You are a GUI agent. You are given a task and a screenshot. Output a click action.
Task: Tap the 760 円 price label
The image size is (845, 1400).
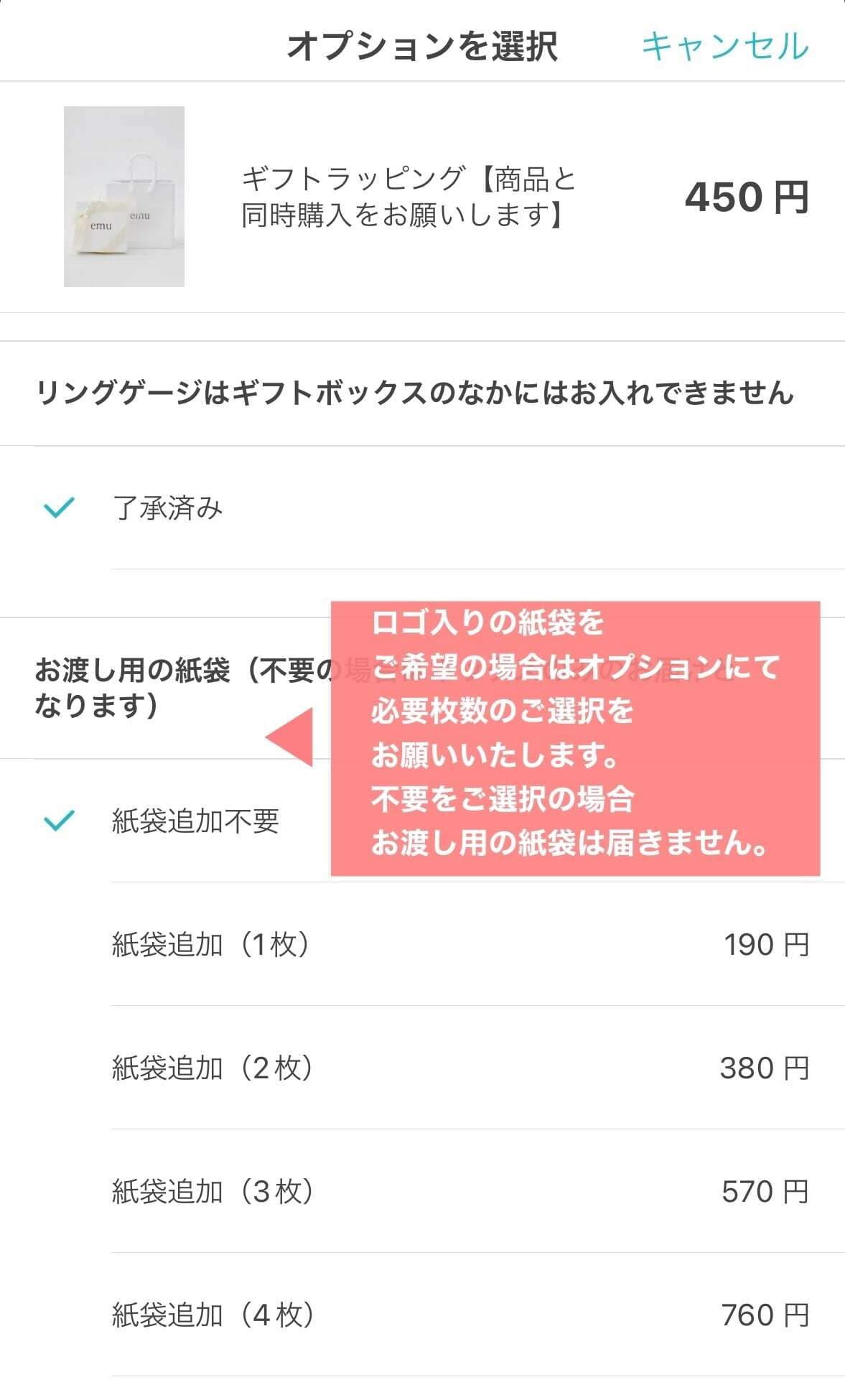coord(765,1315)
